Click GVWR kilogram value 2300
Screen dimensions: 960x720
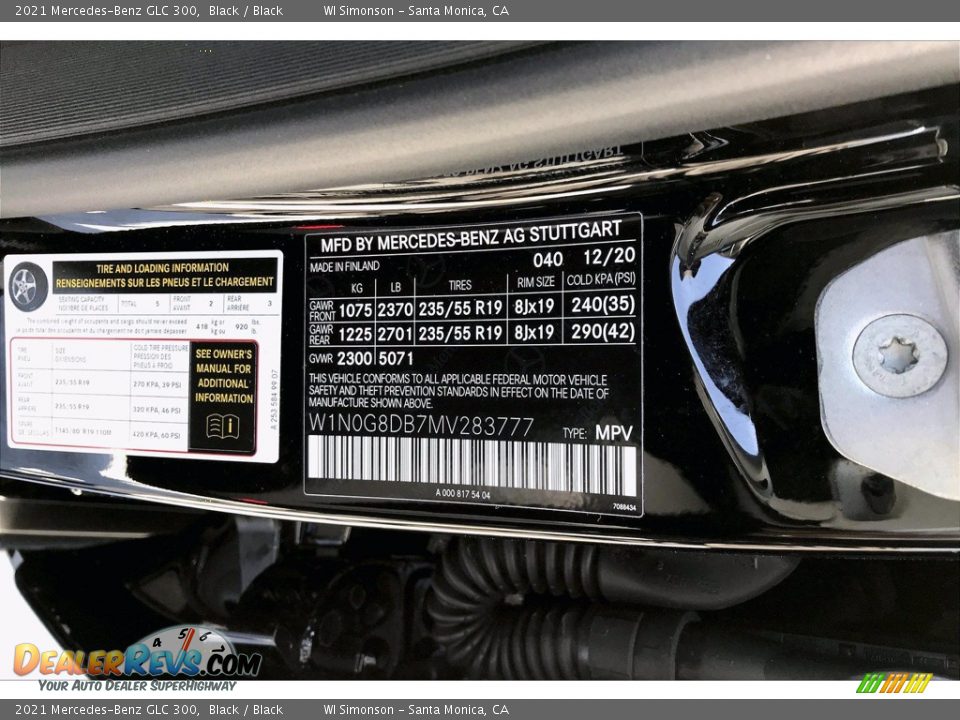[x=354, y=358]
